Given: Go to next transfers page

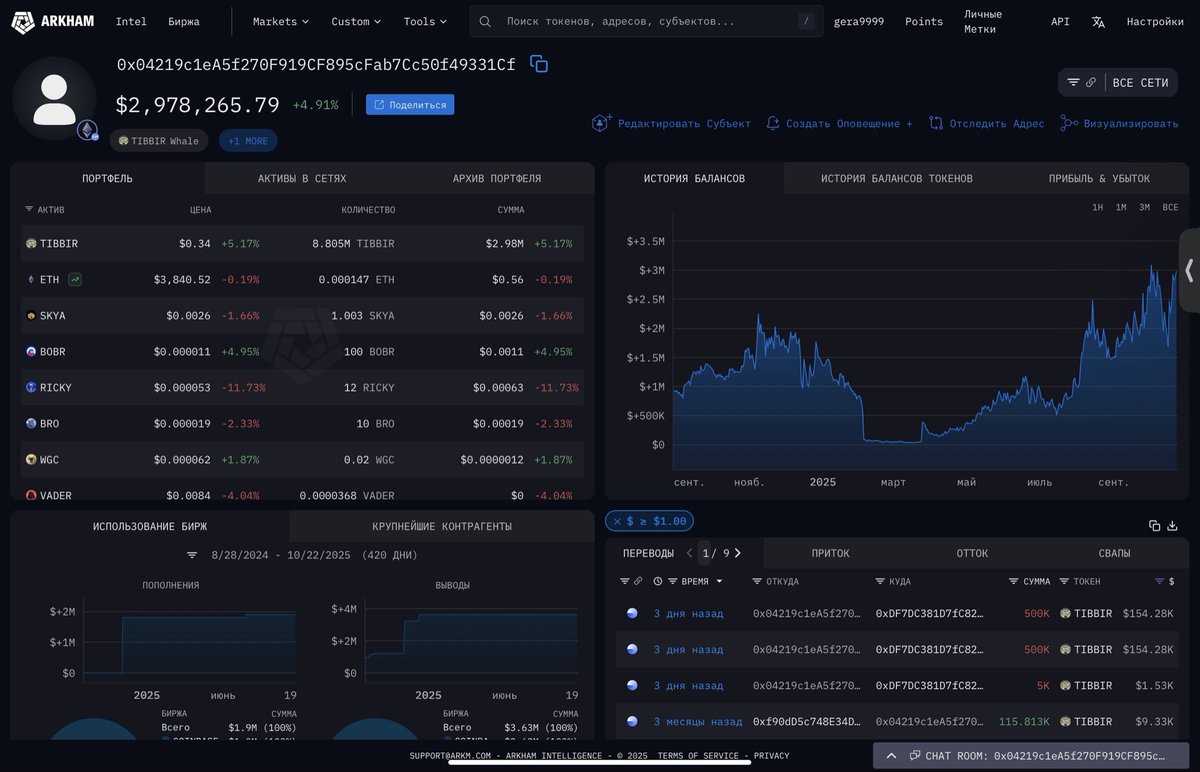Looking at the screenshot, I should 738,553.
